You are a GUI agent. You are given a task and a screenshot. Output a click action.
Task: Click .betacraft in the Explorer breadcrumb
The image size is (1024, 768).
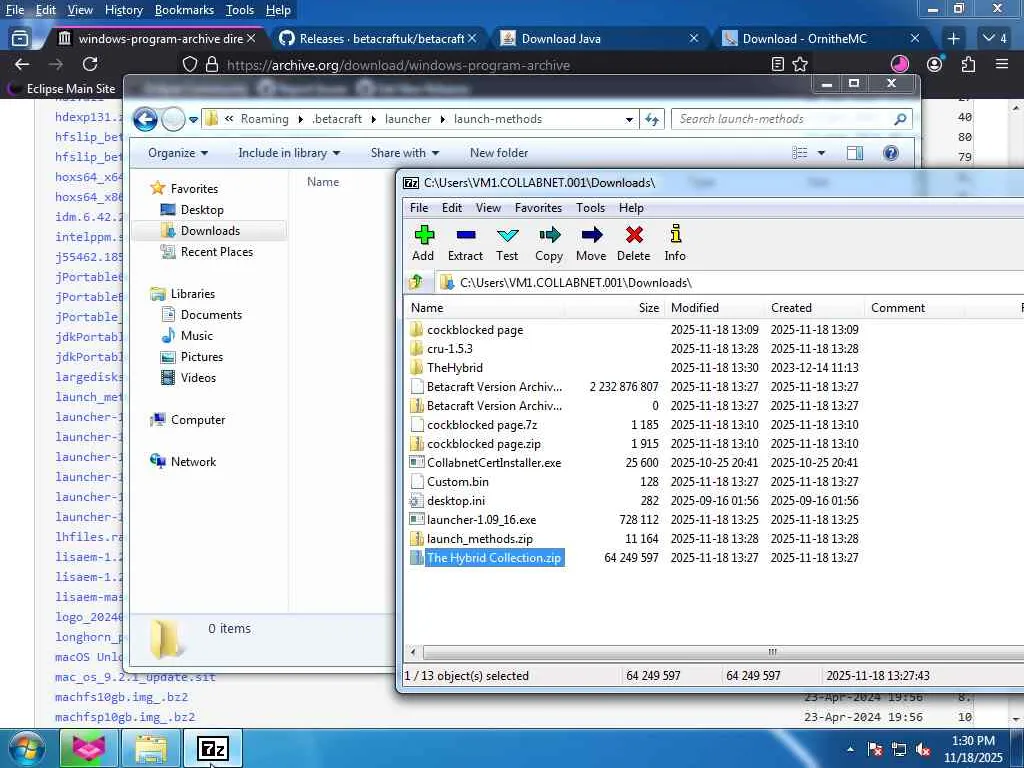337,119
